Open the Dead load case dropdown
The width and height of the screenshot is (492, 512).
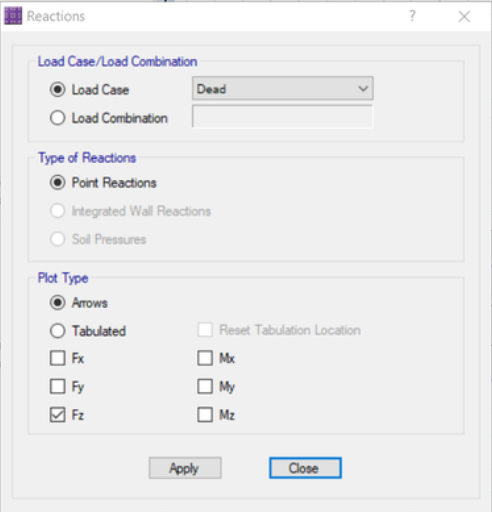283,89
